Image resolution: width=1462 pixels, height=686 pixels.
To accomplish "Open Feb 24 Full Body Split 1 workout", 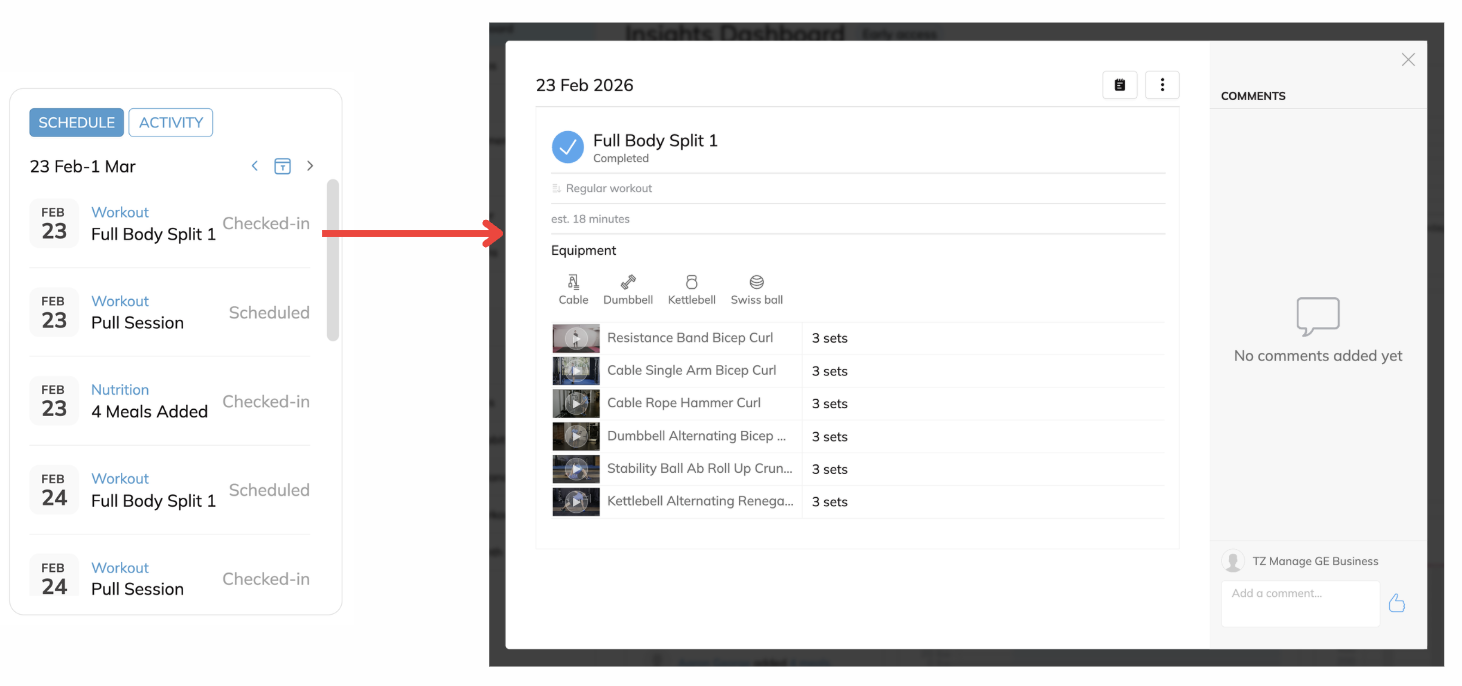I will point(170,490).
